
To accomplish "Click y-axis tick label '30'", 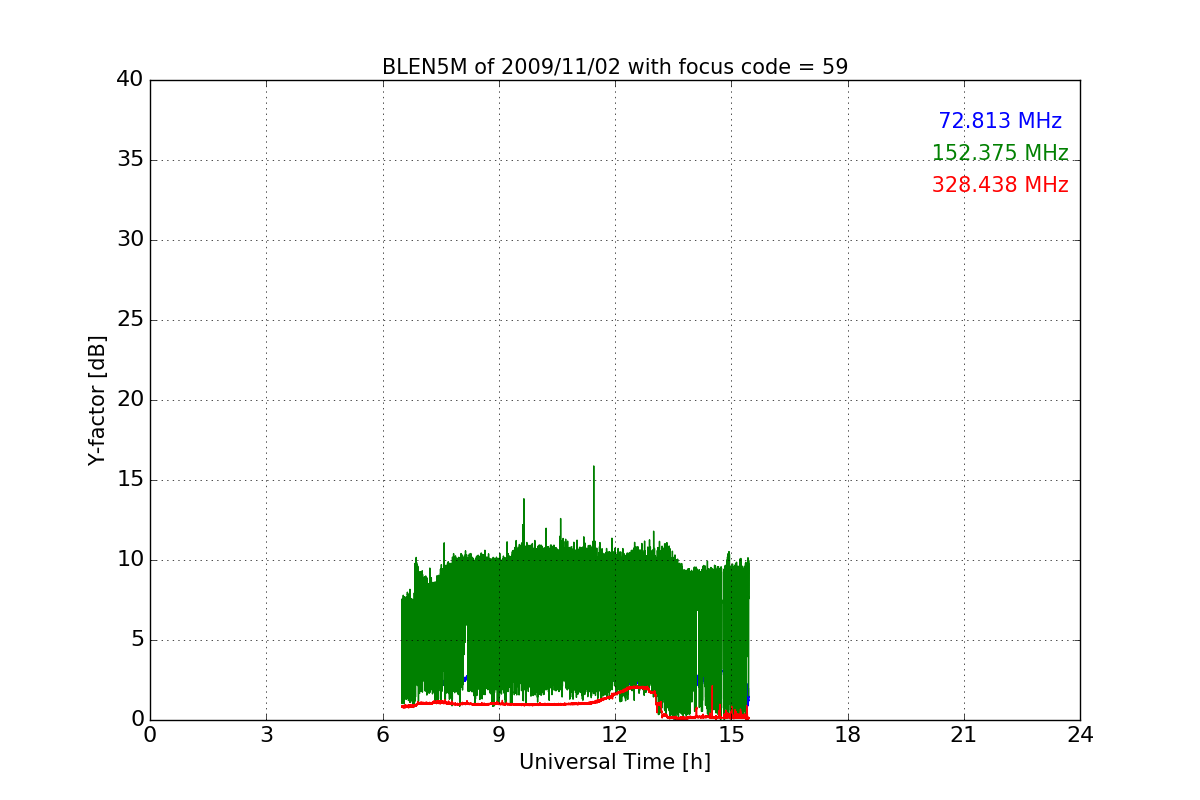I will [x=130, y=240].
